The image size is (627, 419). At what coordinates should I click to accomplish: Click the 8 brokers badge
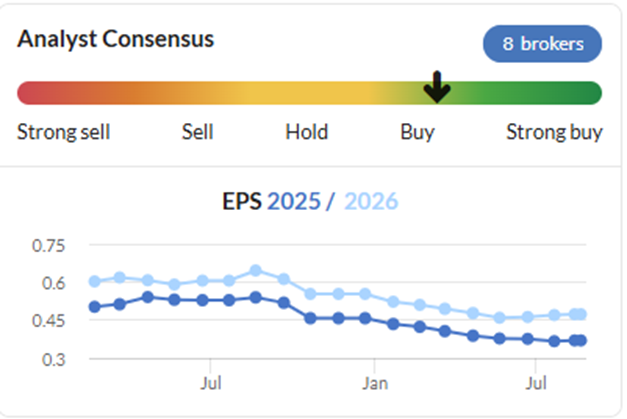pos(542,44)
